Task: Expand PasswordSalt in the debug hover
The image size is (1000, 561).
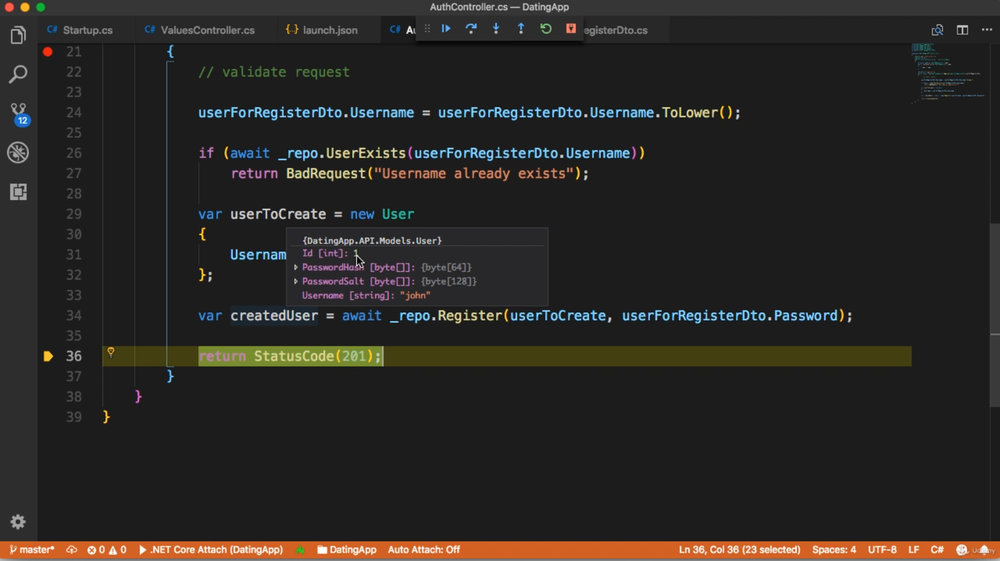Action: [x=296, y=282]
